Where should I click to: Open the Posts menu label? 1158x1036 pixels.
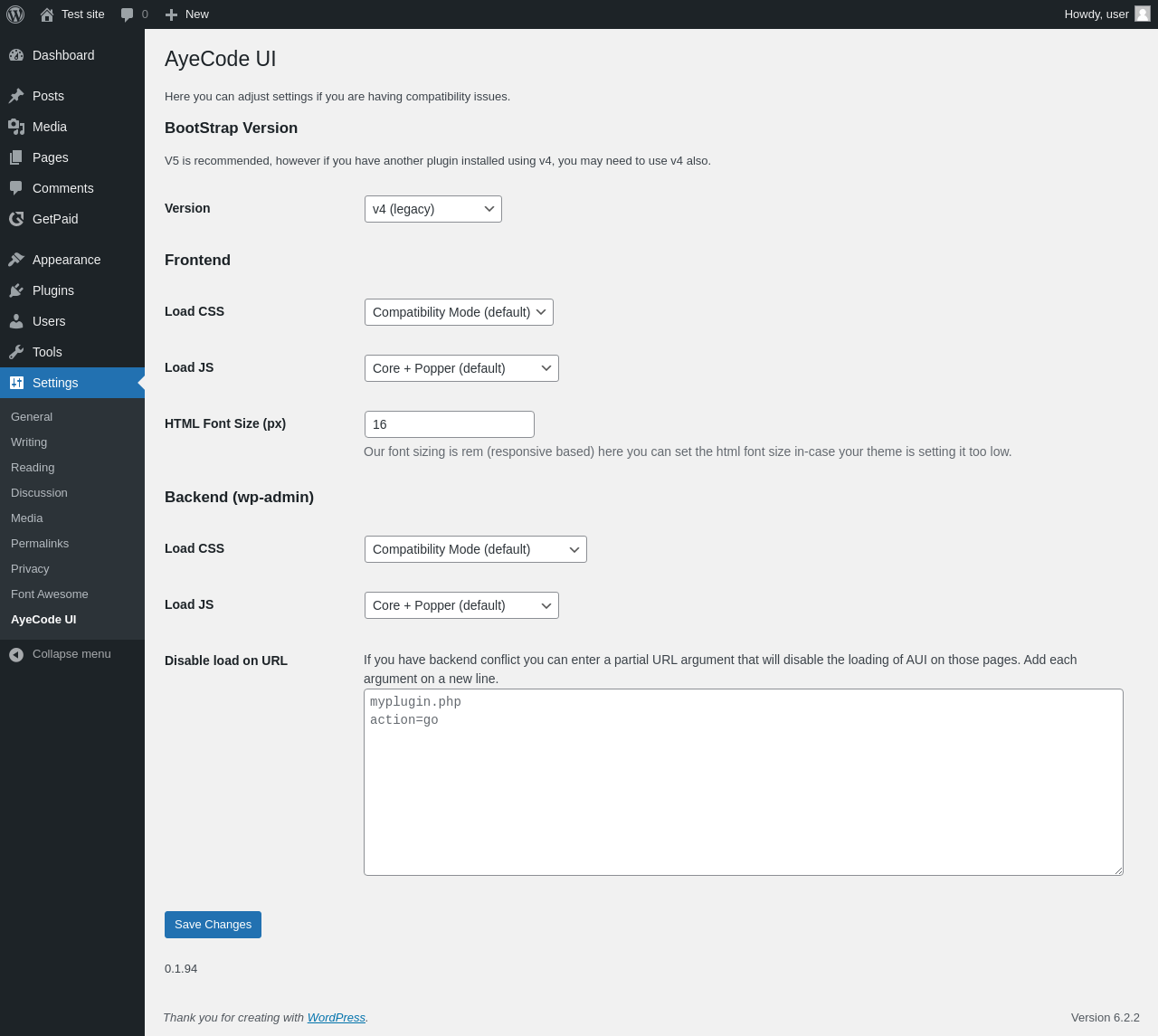48,96
